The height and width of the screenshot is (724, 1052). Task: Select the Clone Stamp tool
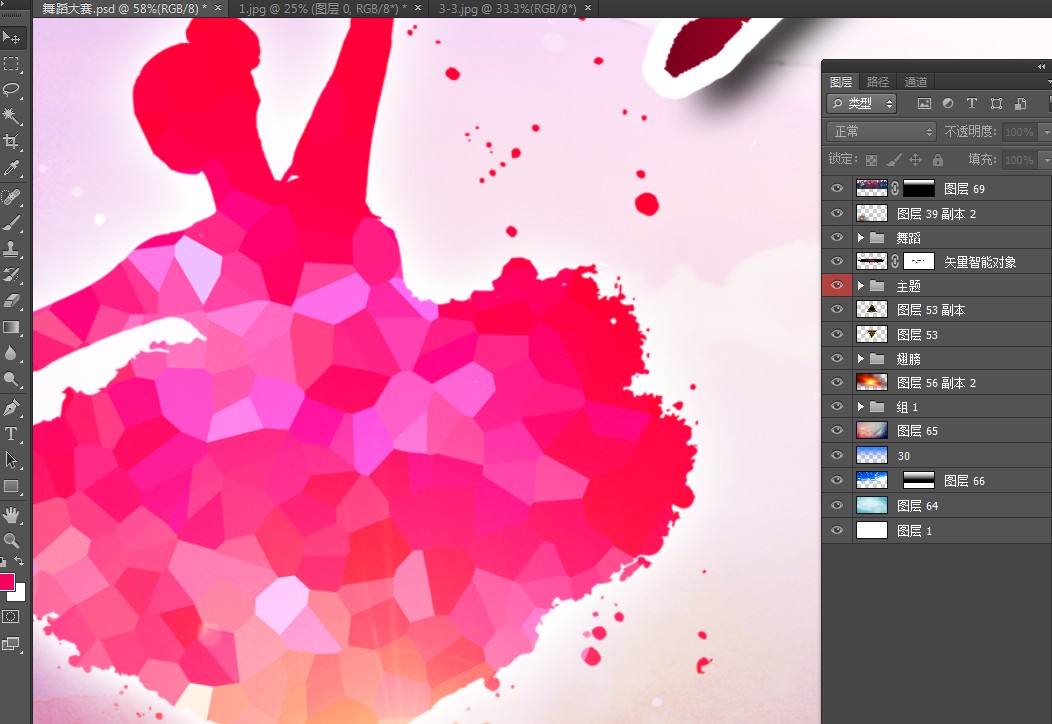[11, 249]
